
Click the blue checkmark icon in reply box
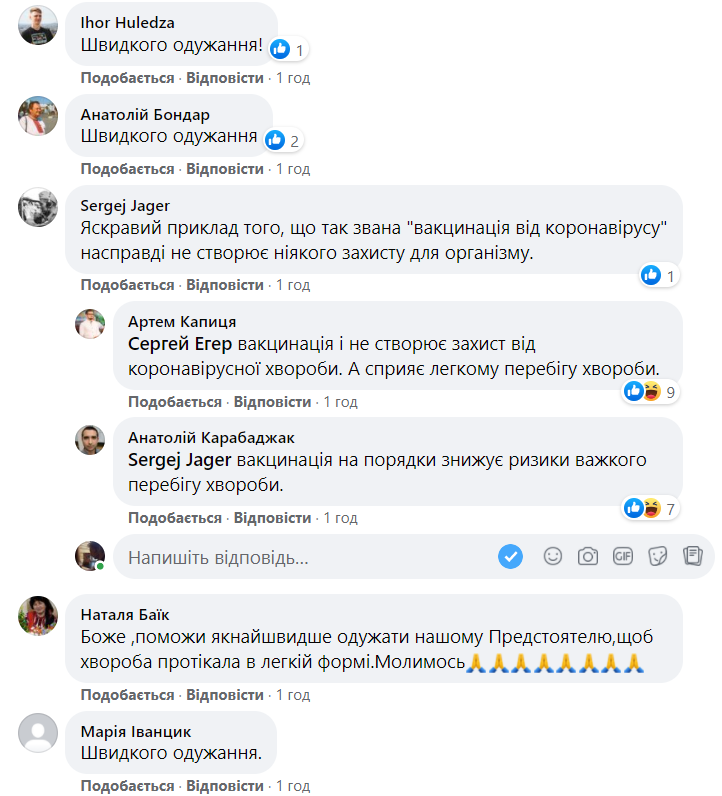click(x=511, y=556)
